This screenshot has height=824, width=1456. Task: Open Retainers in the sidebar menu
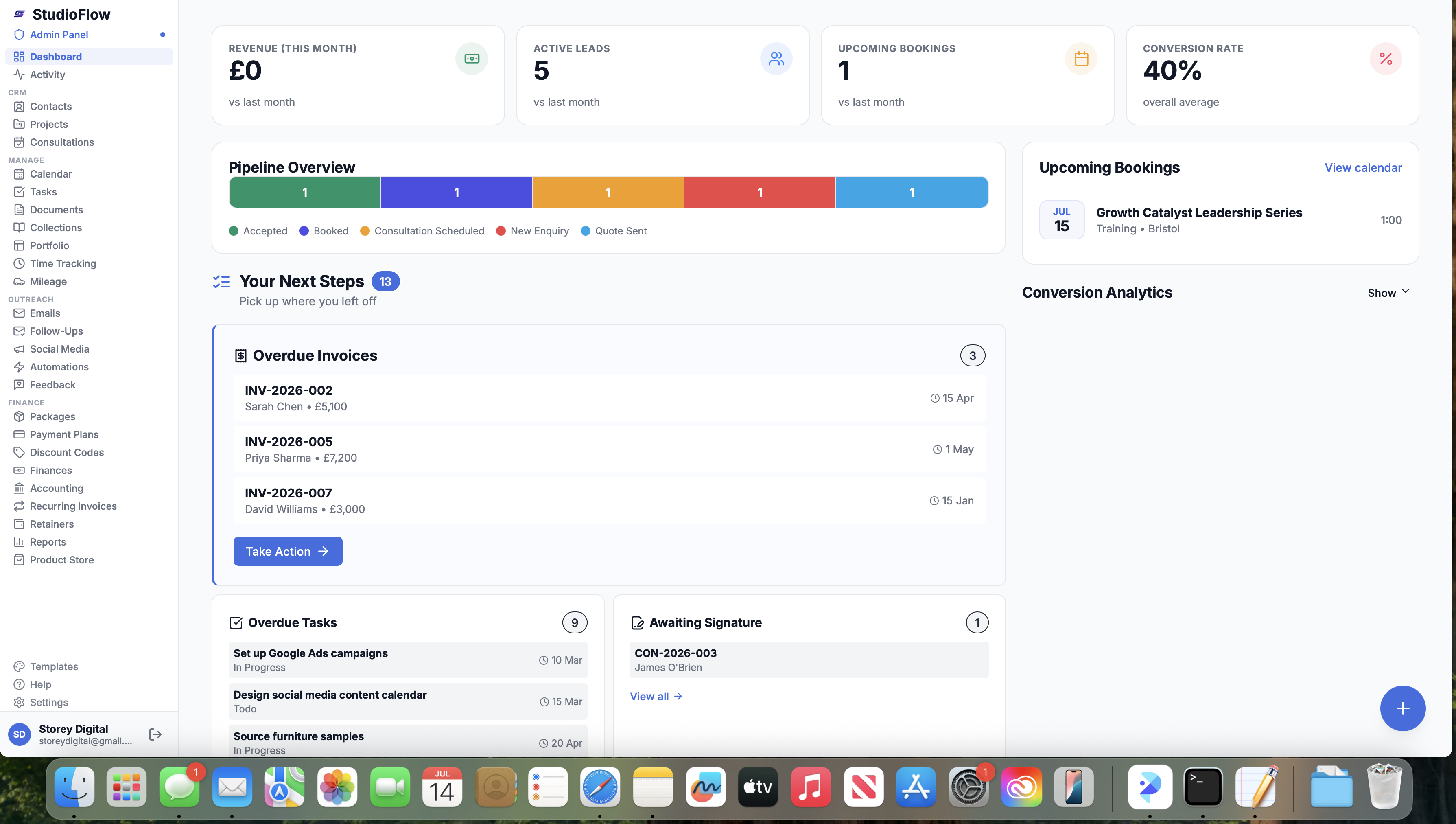click(x=89, y=524)
